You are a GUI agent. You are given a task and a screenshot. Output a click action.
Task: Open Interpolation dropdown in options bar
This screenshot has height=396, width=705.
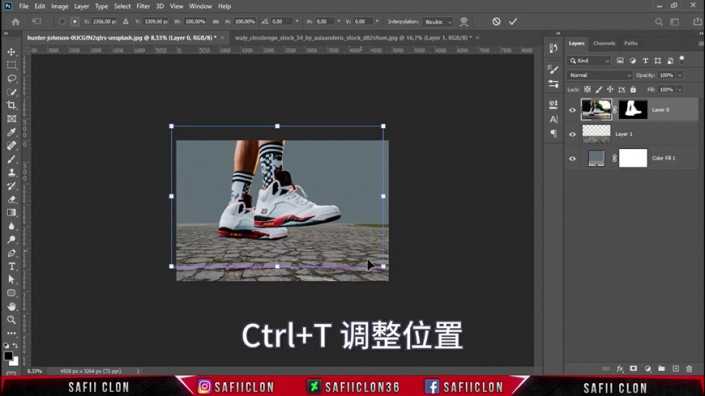(437, 22)
